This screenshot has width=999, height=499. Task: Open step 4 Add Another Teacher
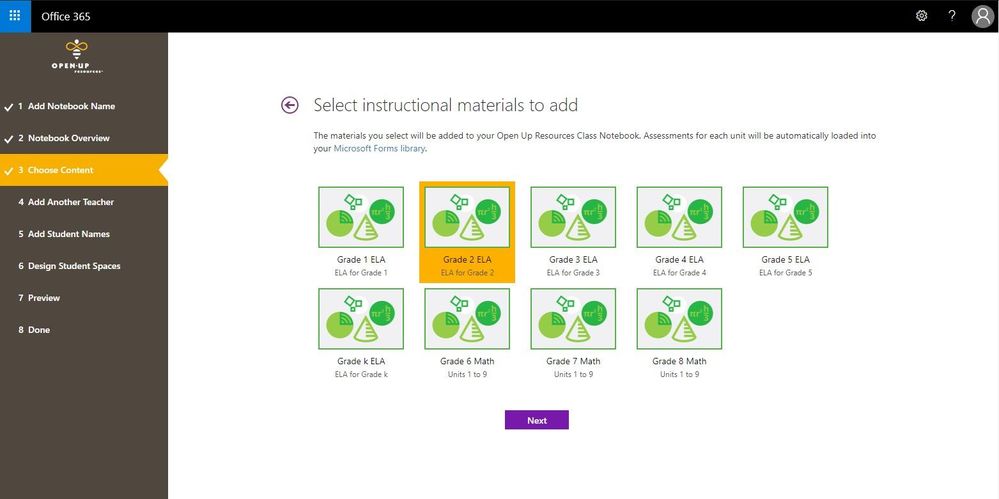(70, 202)
